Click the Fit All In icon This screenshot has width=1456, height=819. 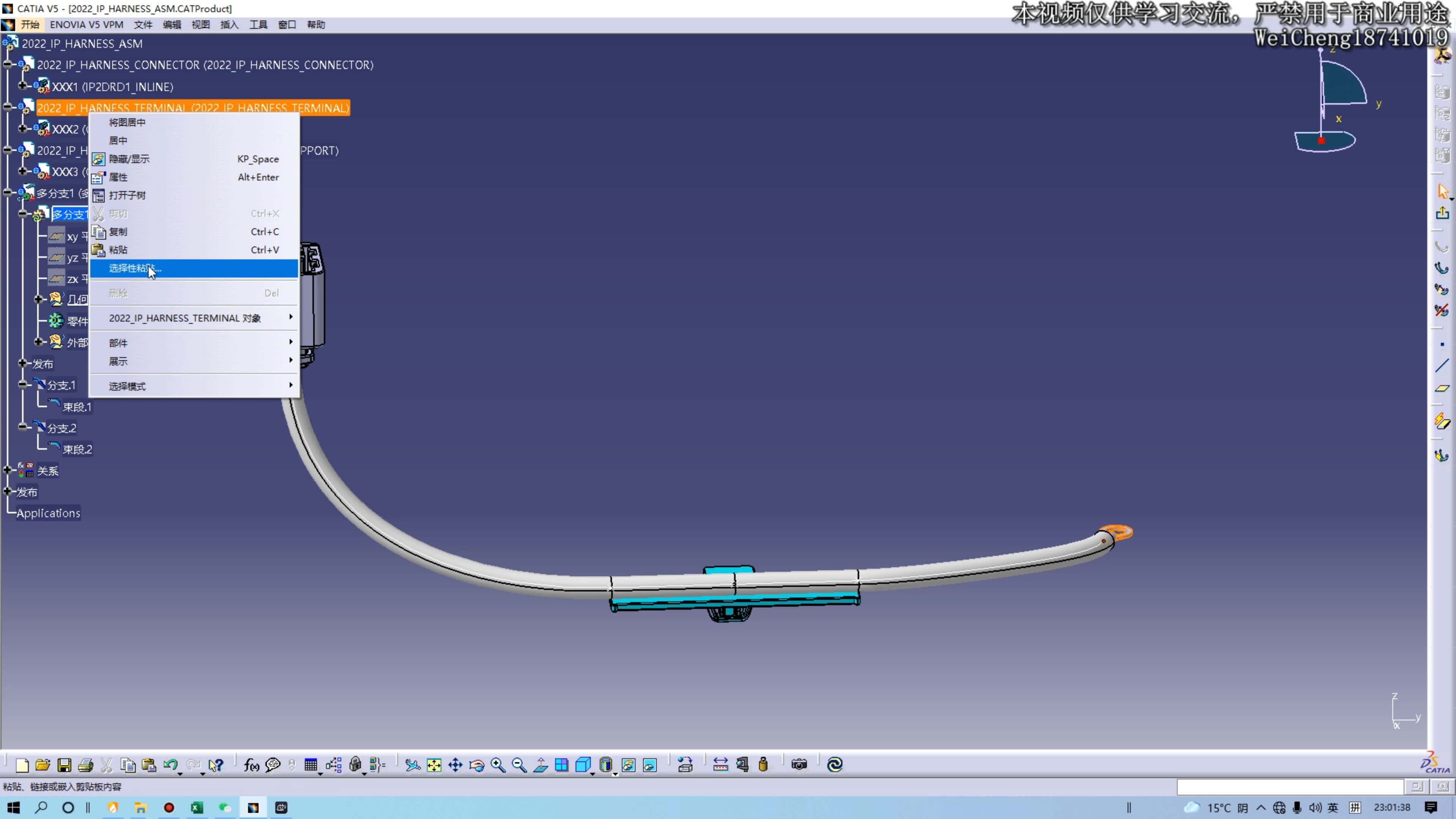(434, 765)
